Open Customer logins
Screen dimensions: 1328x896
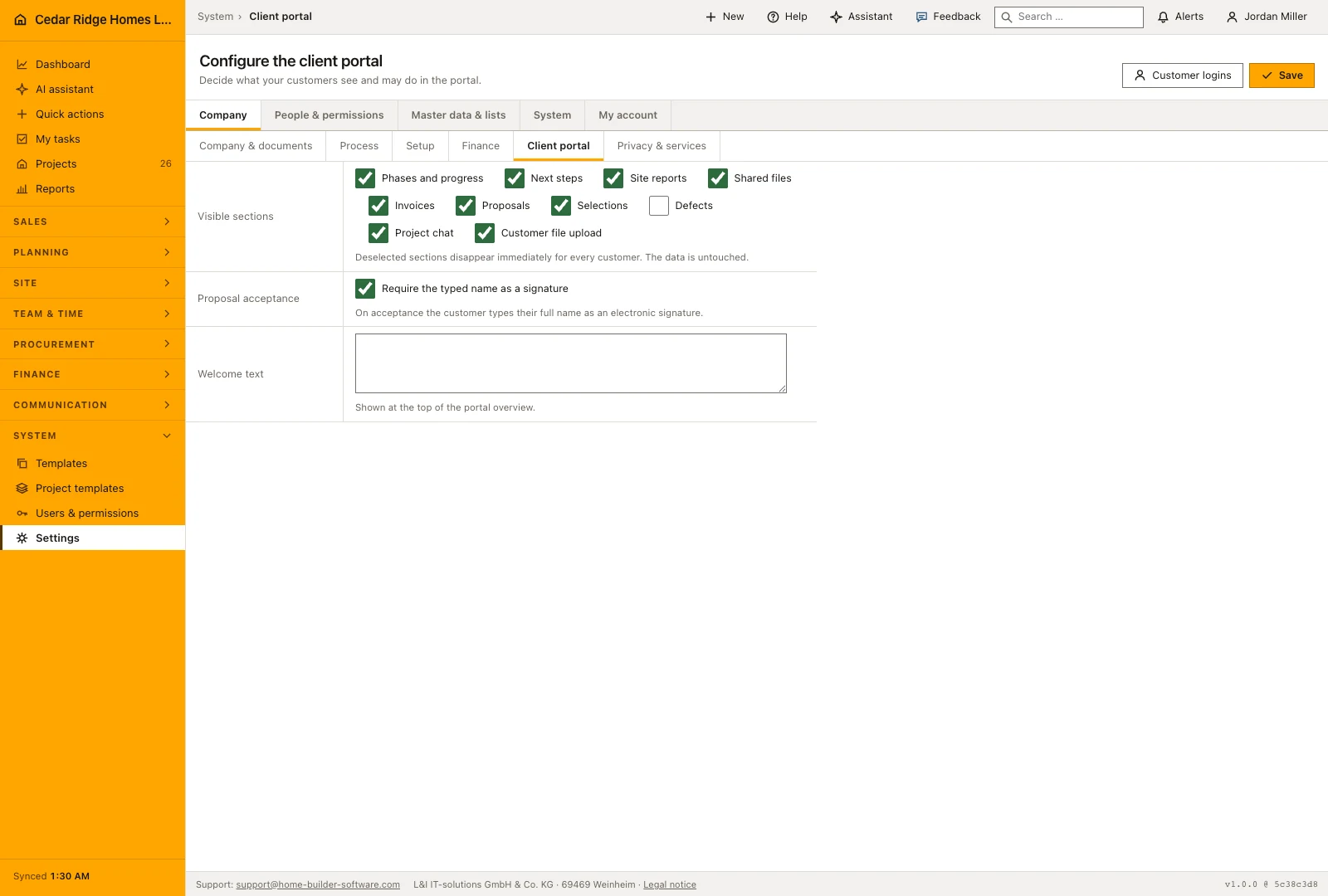pyautogui.click(x=1183, y=75)
